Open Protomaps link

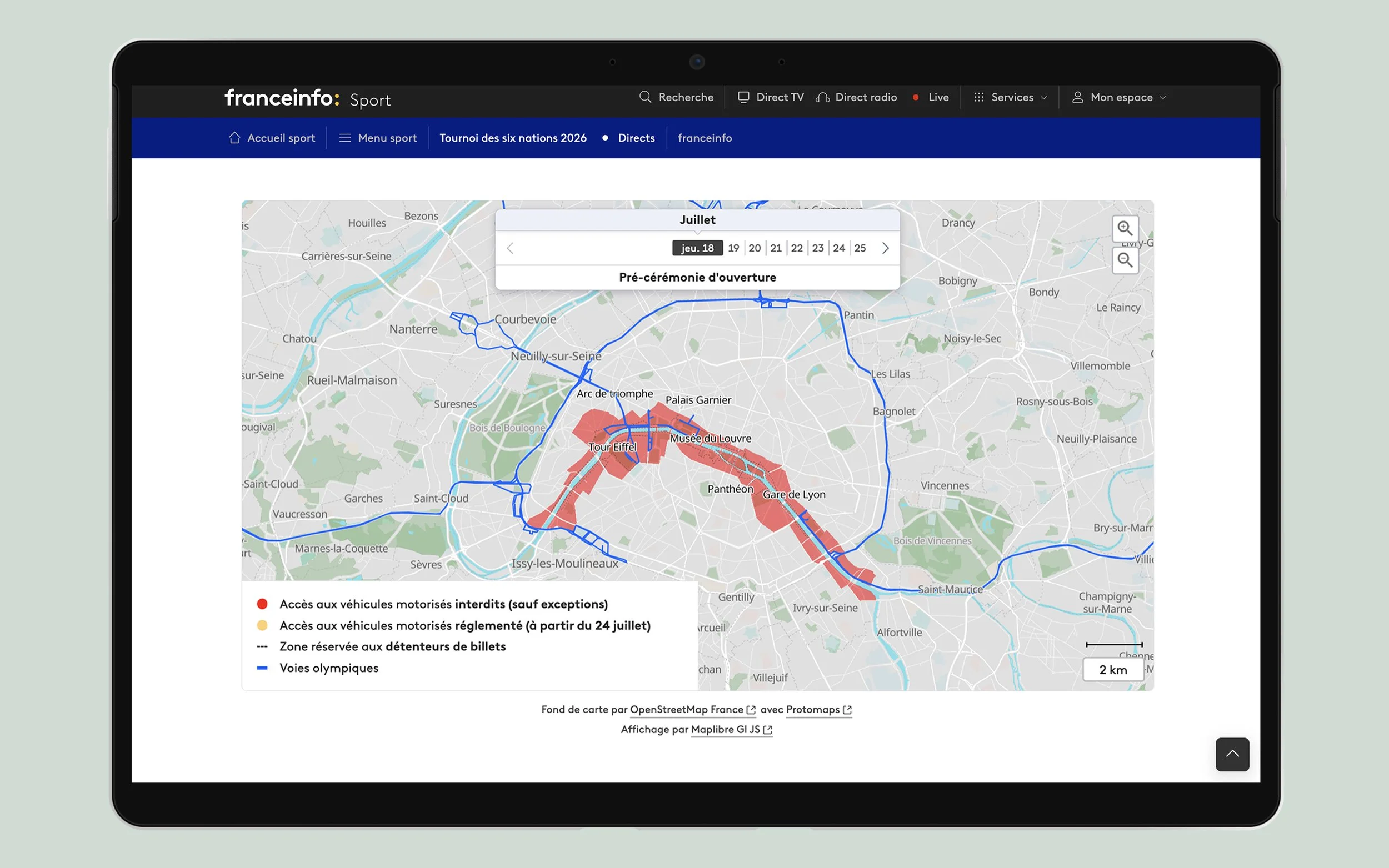[818, 710]
